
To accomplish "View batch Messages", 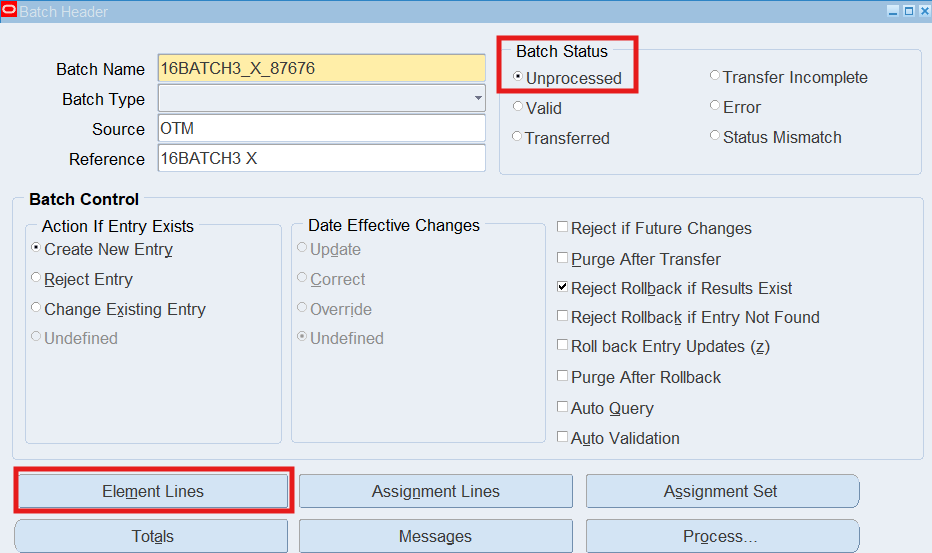I will click(435, 537).
